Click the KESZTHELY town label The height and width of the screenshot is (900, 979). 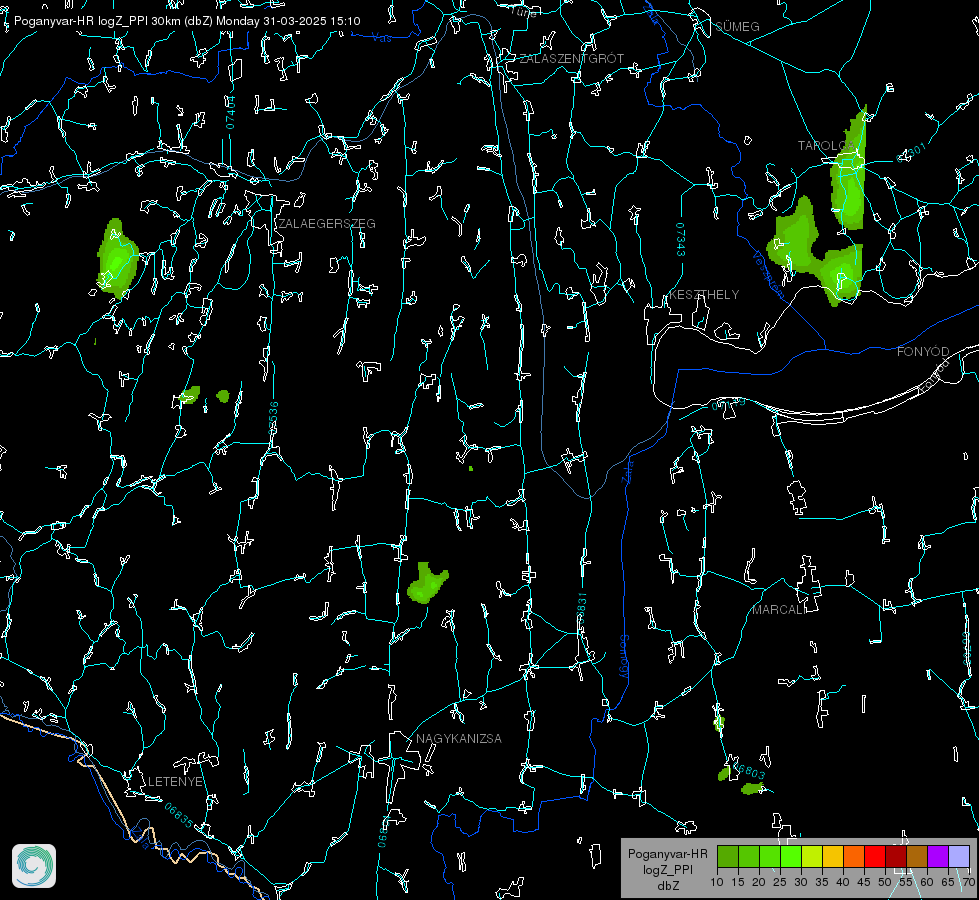click(x=704, y=295)
